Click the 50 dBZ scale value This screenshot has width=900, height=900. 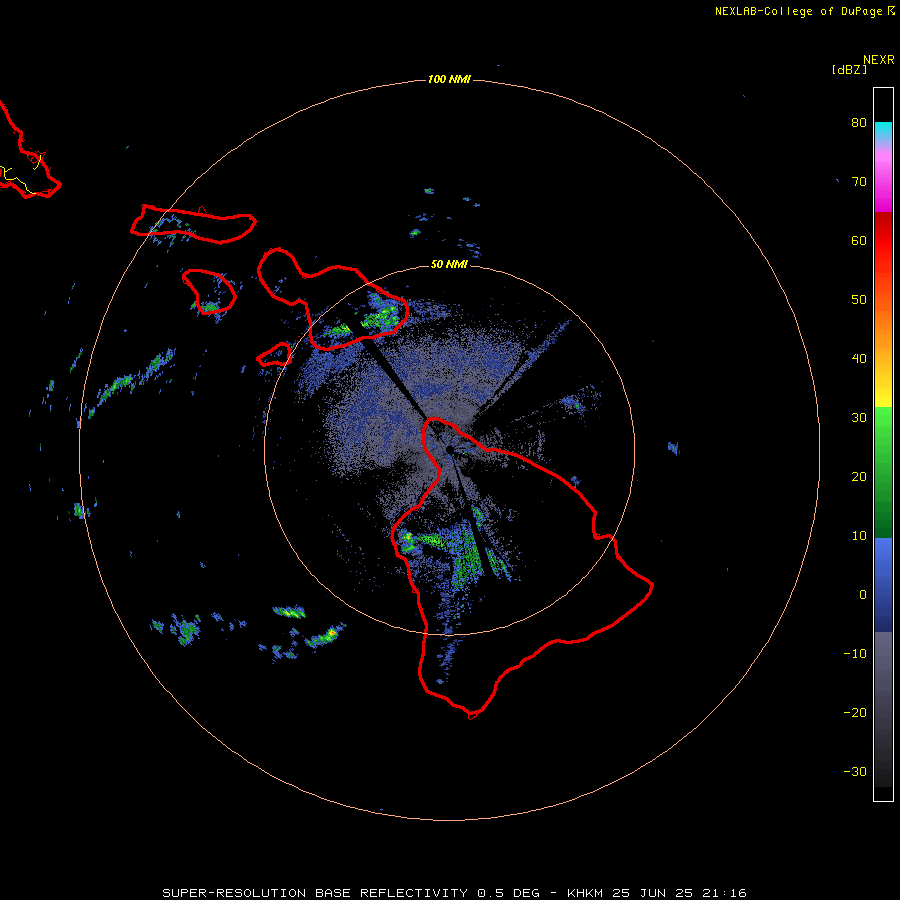(x=859, y=300)
